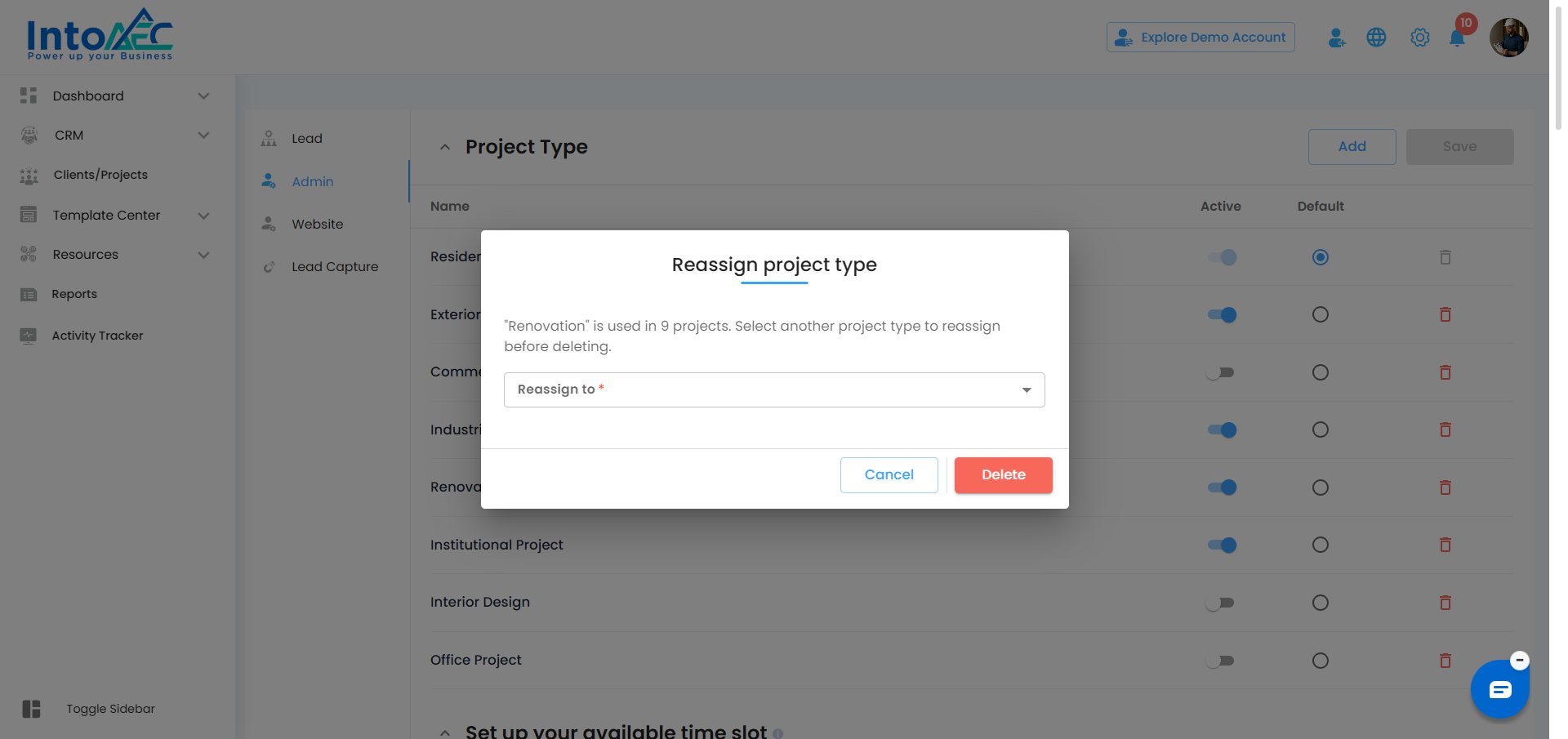Open the notifications bell icon
The height and width of the screenshot is (739, 1568).
pyautogui.click(x=1457, y=38)
